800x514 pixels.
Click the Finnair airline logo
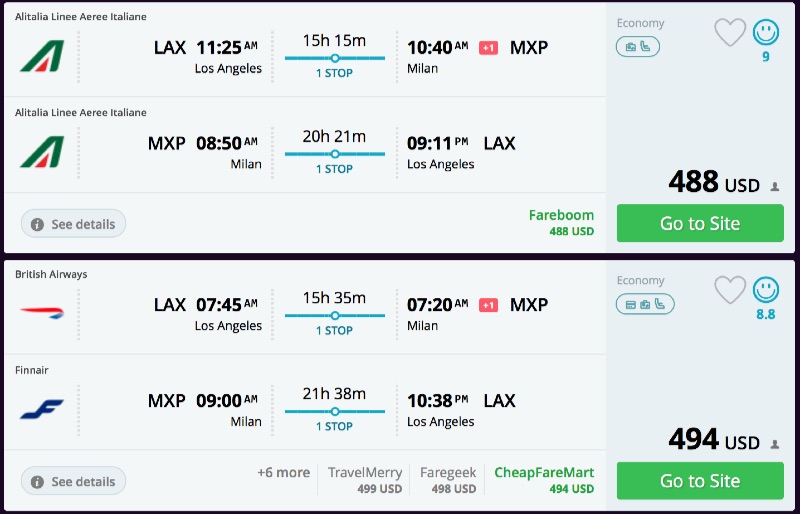41,409
